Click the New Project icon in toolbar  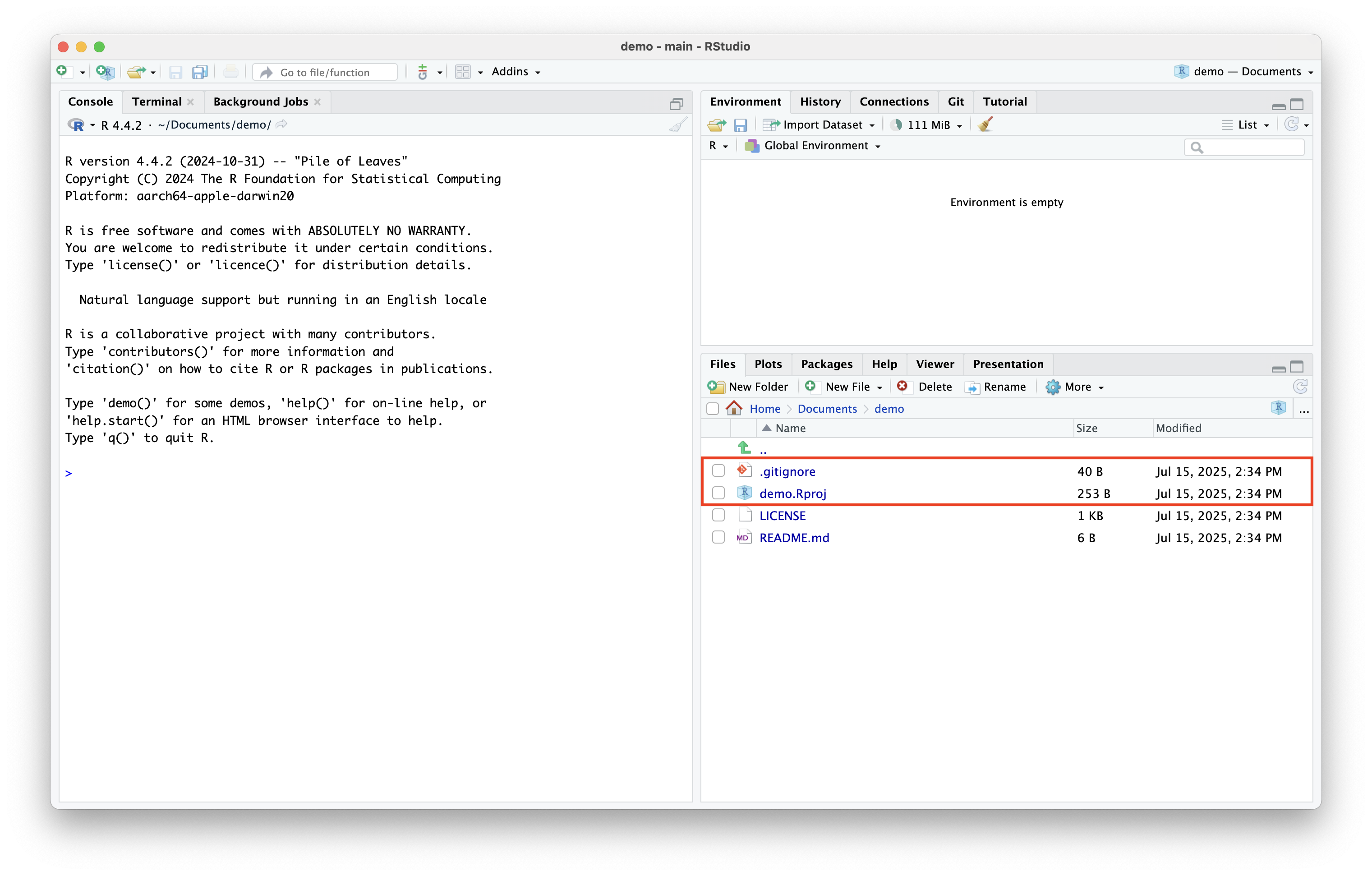click(105, 72)
